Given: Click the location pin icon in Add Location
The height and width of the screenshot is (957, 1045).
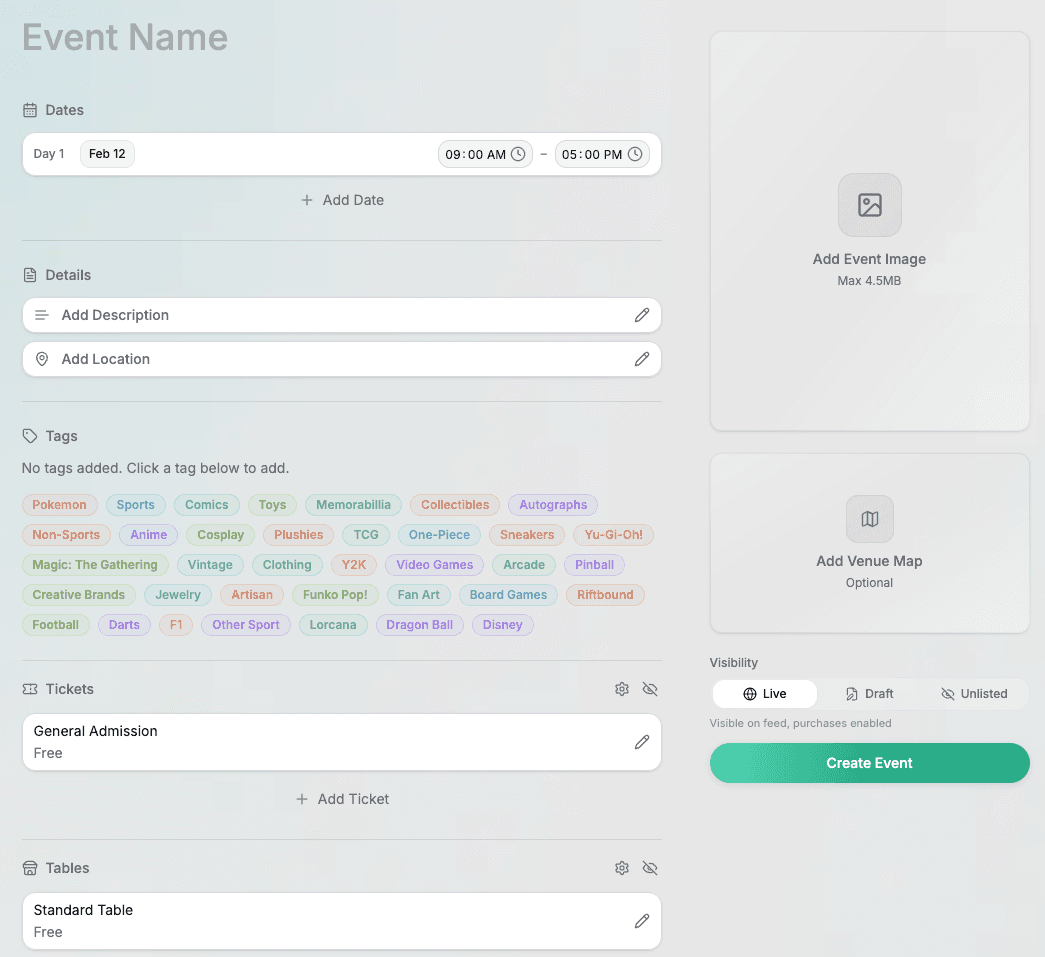Looking at the screenshot, I should coord(41,359).
